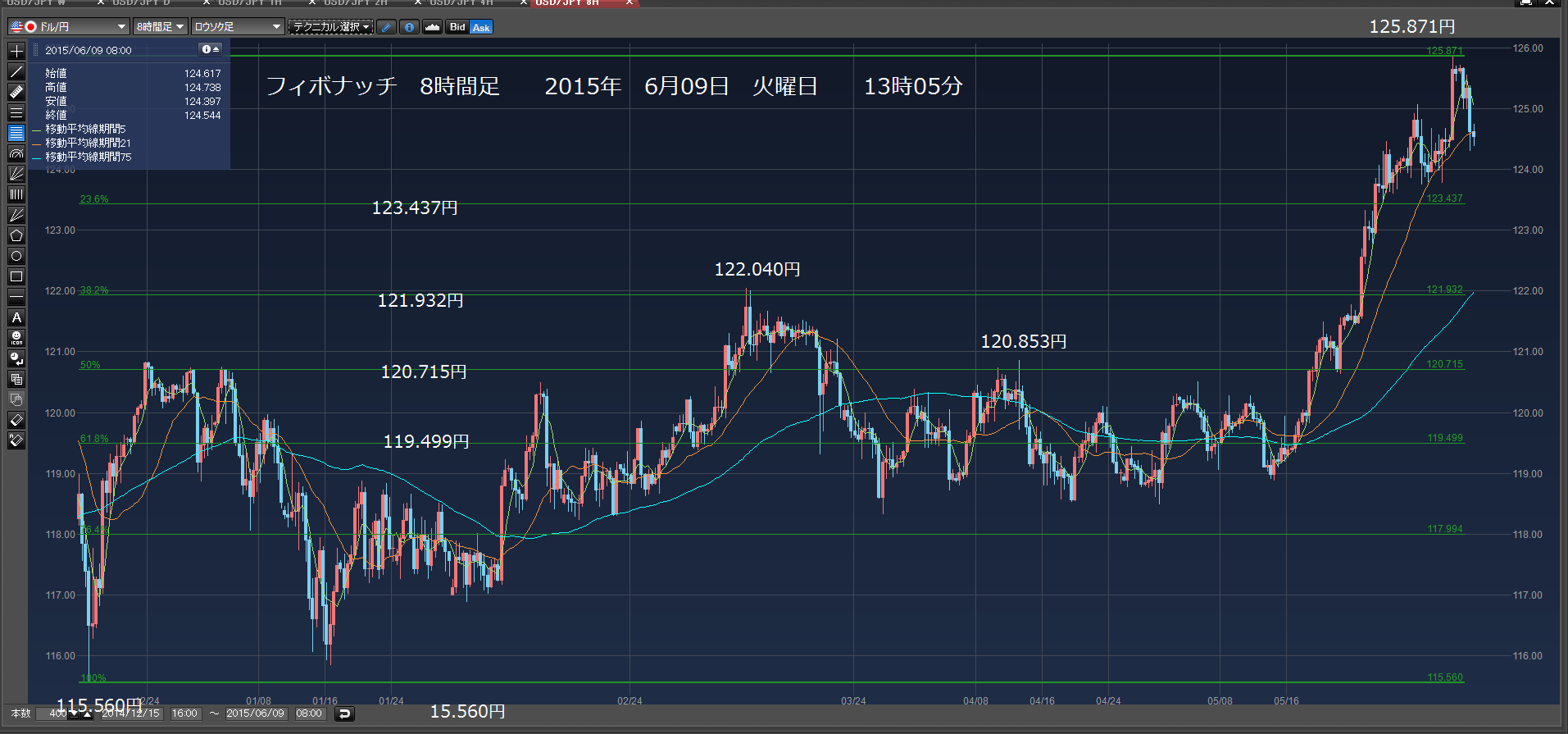Open the ロウソク足 chart type dropdown
Image resolution: width=1568 pixels, height=734 pixels.
(x=238, y=27)
